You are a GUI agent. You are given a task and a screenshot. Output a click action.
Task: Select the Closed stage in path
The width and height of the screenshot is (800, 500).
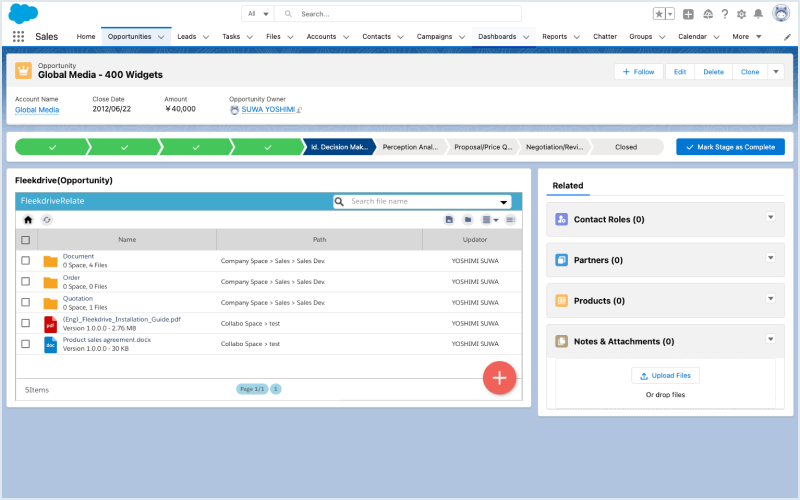pos(626,147)
